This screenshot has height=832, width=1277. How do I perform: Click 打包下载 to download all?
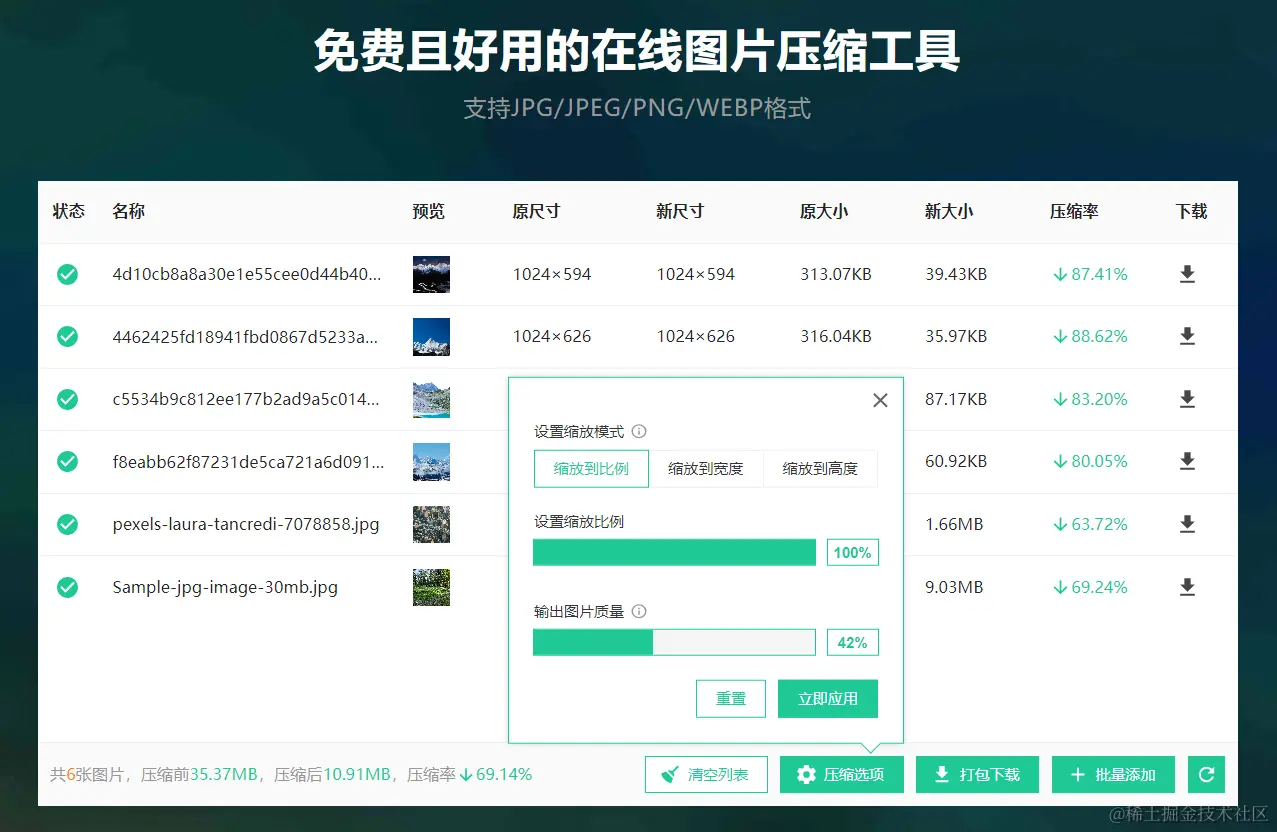click(x=977, y=774)
